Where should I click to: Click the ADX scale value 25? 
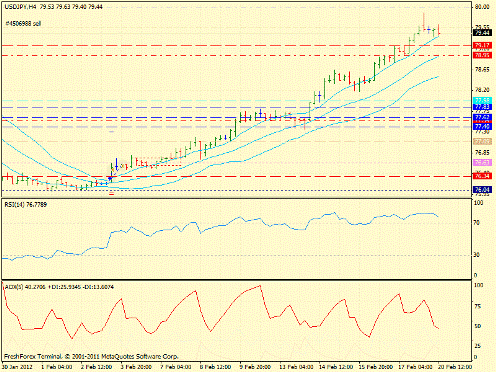coord(478,346)
